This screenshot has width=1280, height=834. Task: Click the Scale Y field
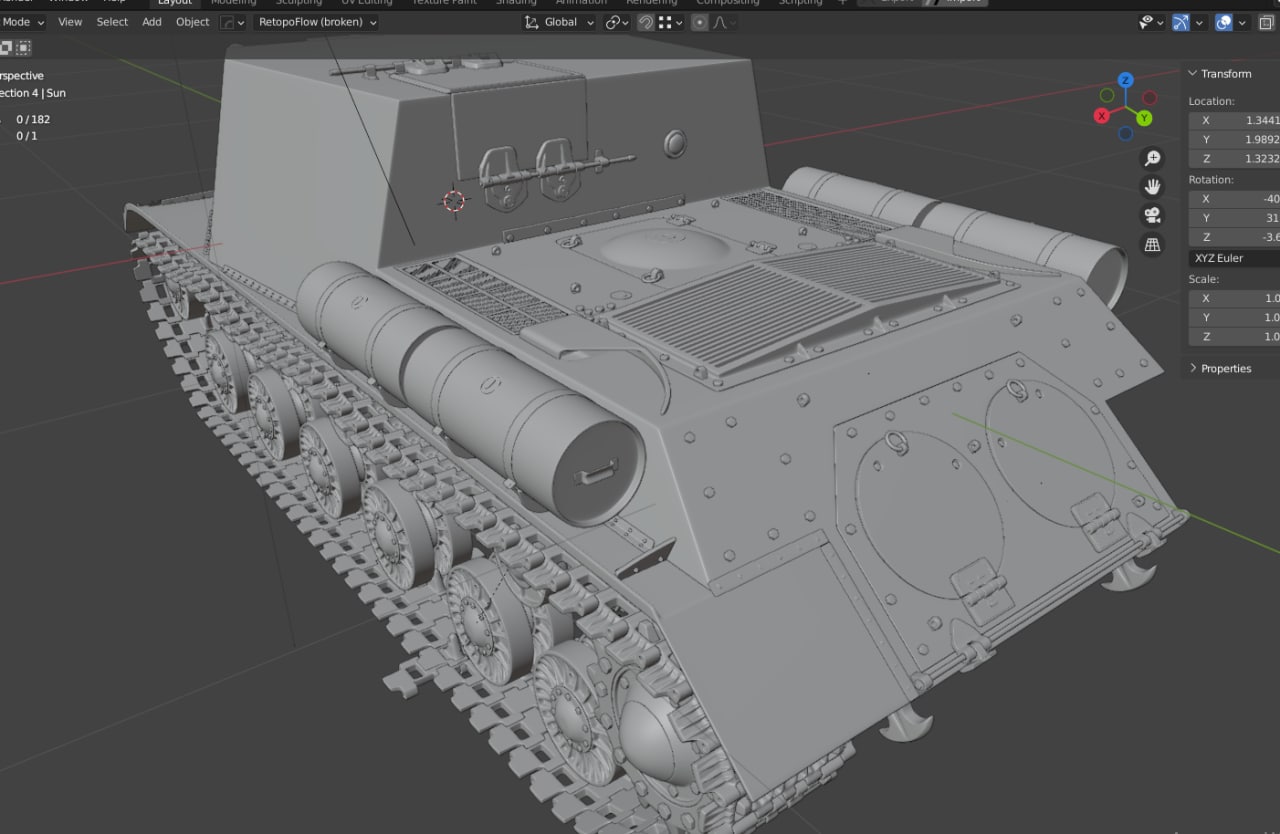pyautogui.click(x=1234, y=317)
